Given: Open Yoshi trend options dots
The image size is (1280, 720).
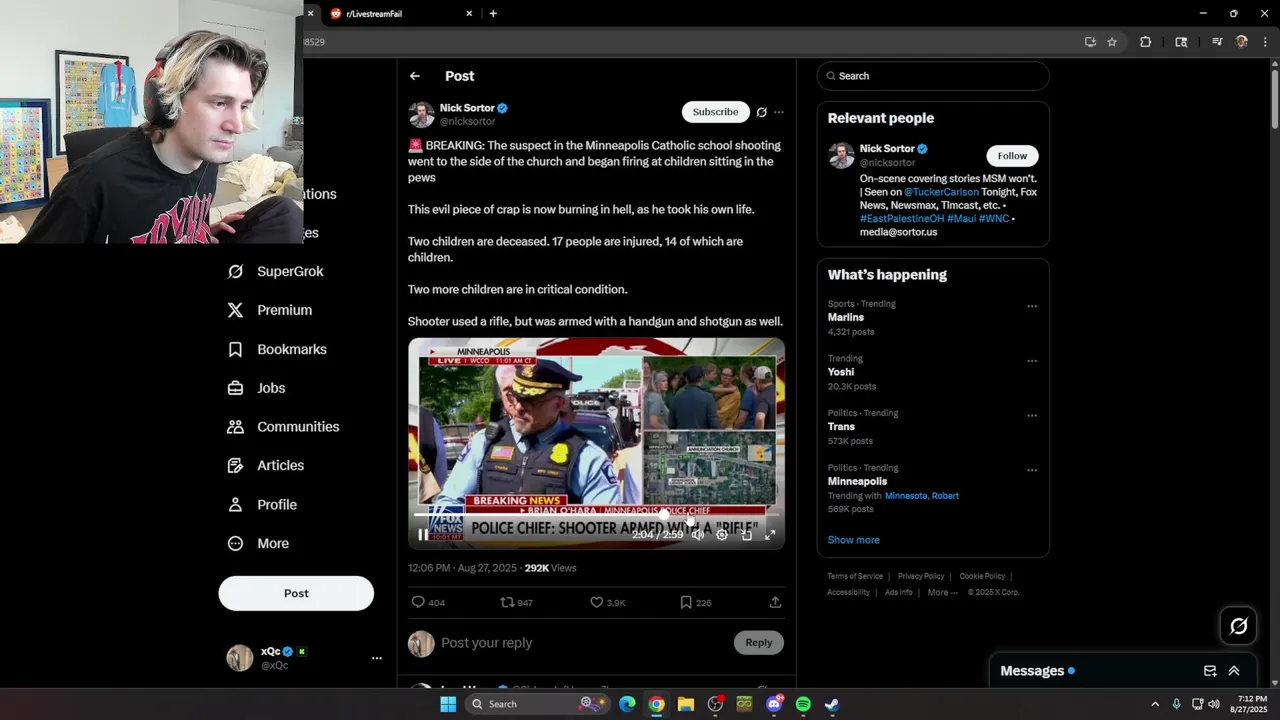Looking at the screenshot, I should point(1032,361).
